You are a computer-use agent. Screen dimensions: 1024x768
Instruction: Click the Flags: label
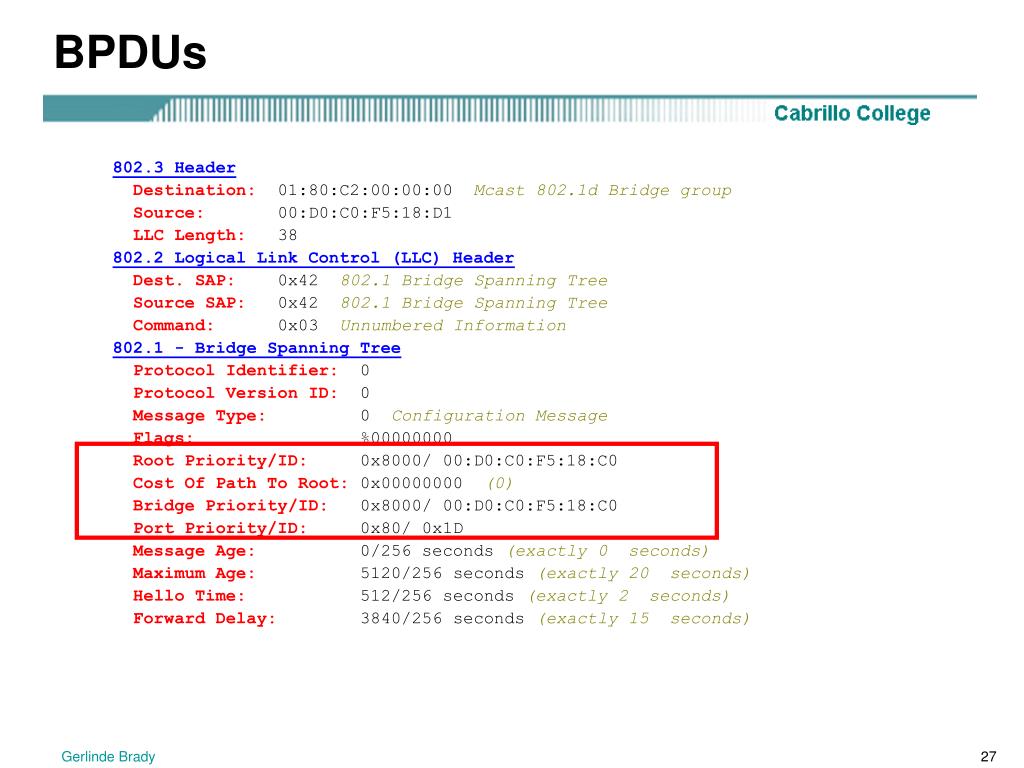click(163, 437)
